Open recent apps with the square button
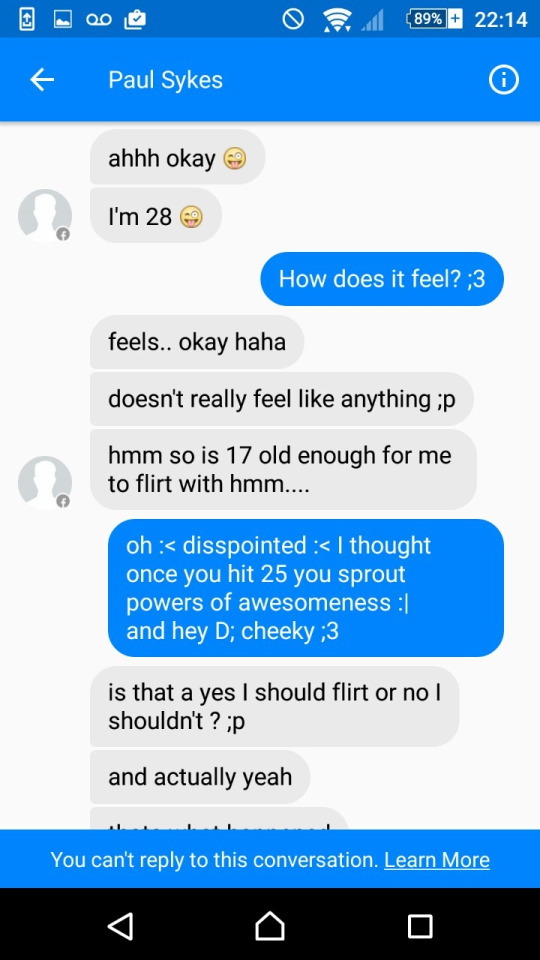Screen dimensions: 540x960 (420, 926)
